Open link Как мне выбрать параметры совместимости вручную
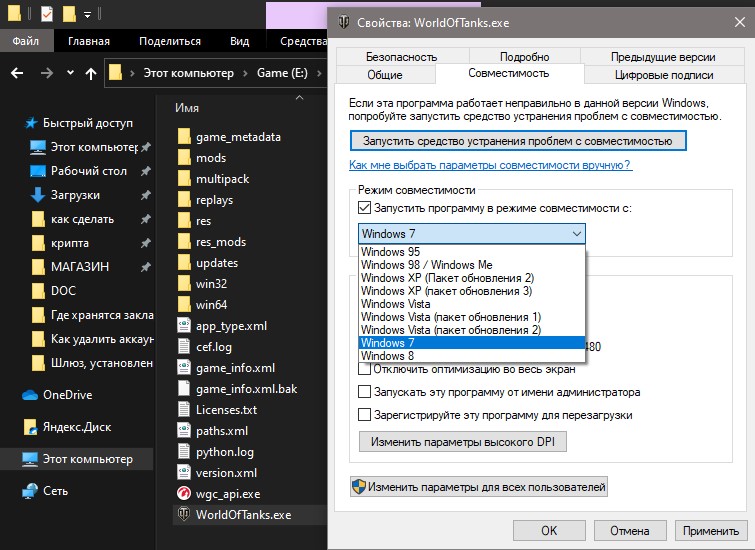755x550 pixels. click(490, 165)
